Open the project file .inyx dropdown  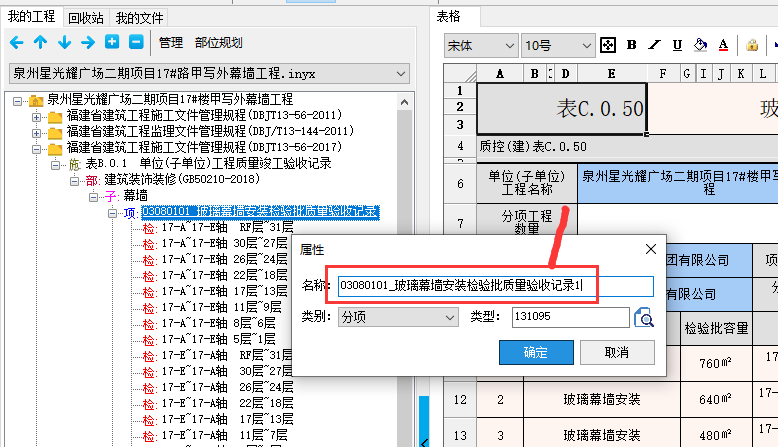[400, 74]
